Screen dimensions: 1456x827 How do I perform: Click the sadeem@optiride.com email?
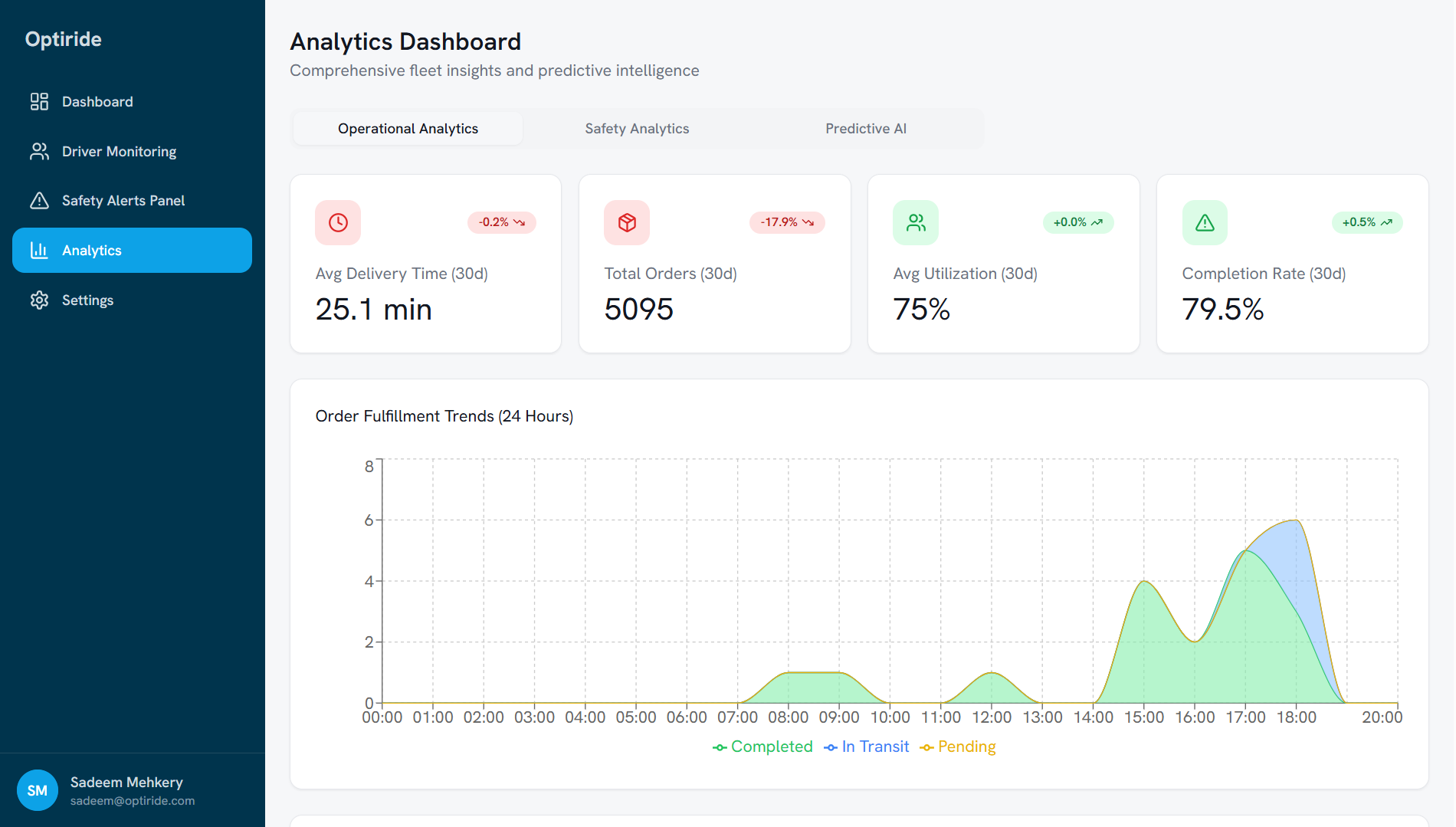coord(133,801)
